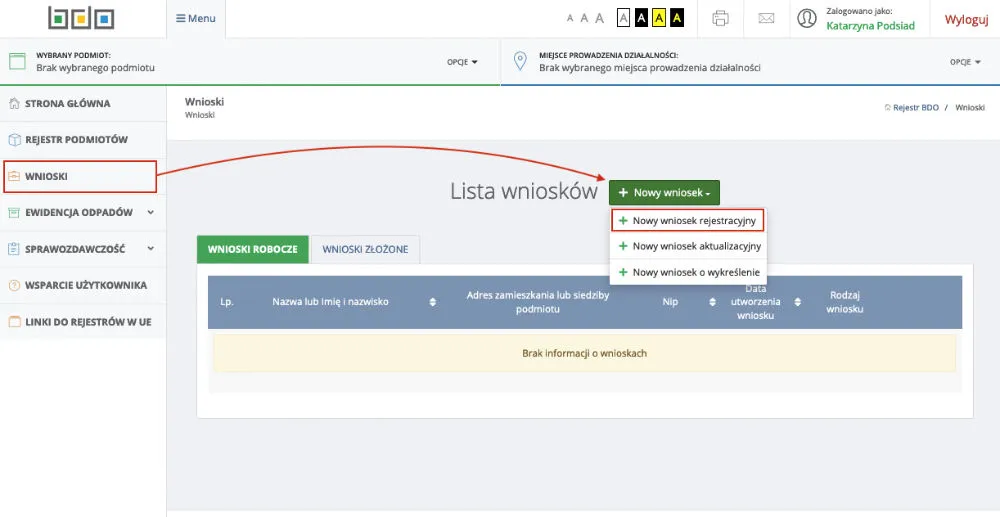
Task: Enable black-on-white contrast mode
Action: click(625, 18)
